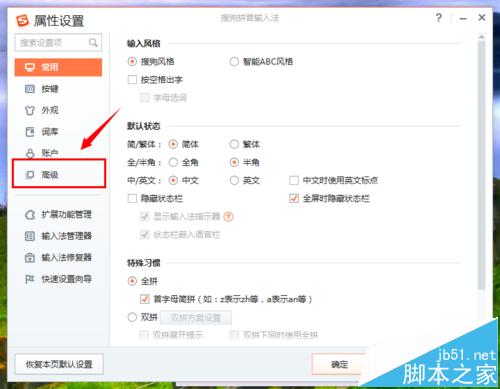Toggle the 双拼展开提示 checkbox

click(144, 335)
